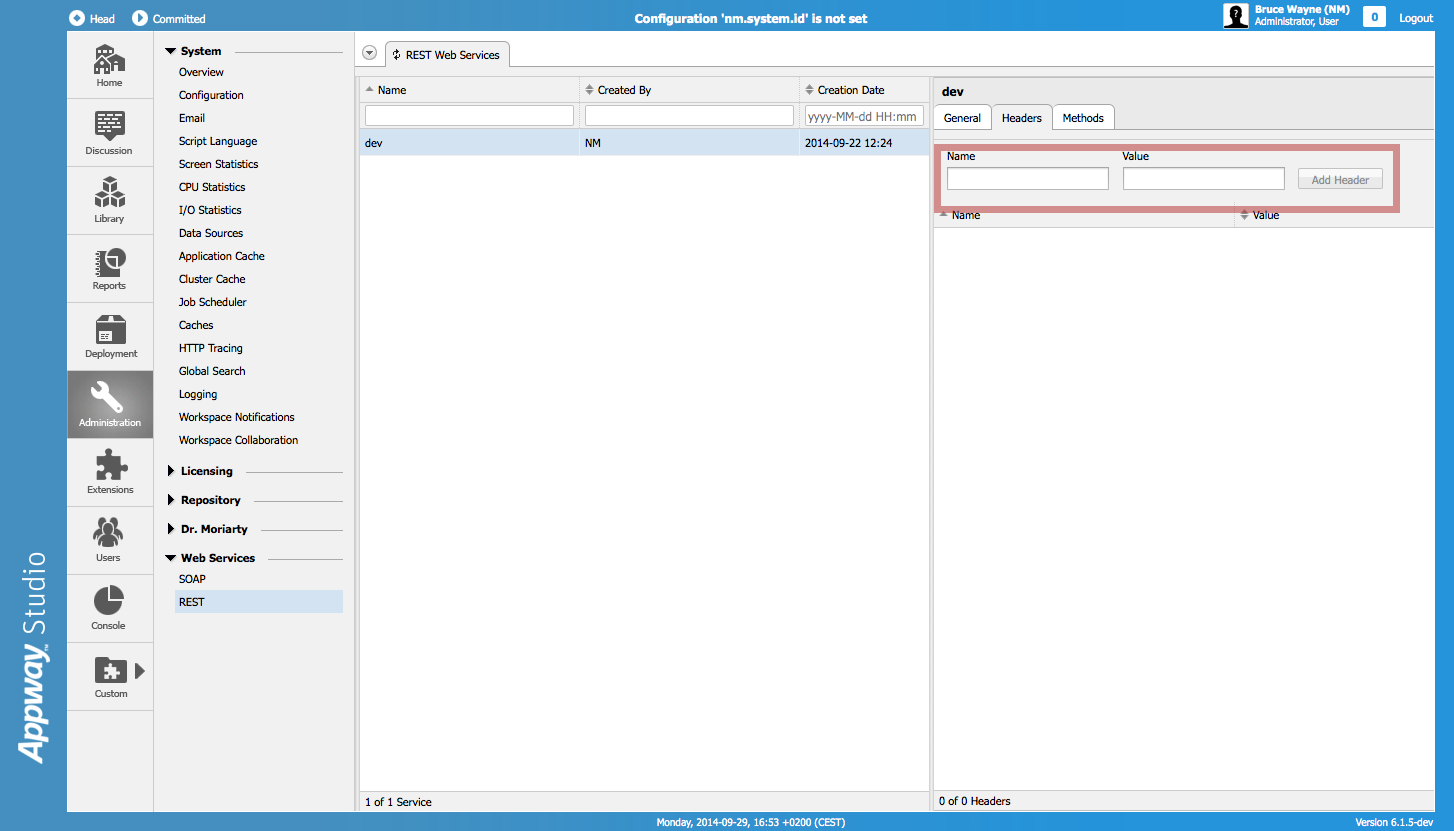Click the Created By filter field

689,116
